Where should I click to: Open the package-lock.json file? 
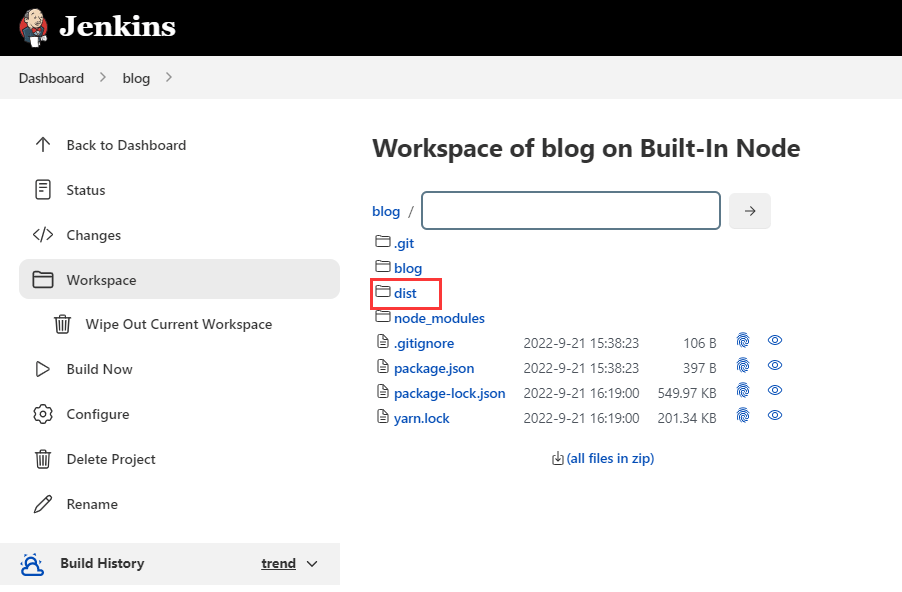click(449, 393)
